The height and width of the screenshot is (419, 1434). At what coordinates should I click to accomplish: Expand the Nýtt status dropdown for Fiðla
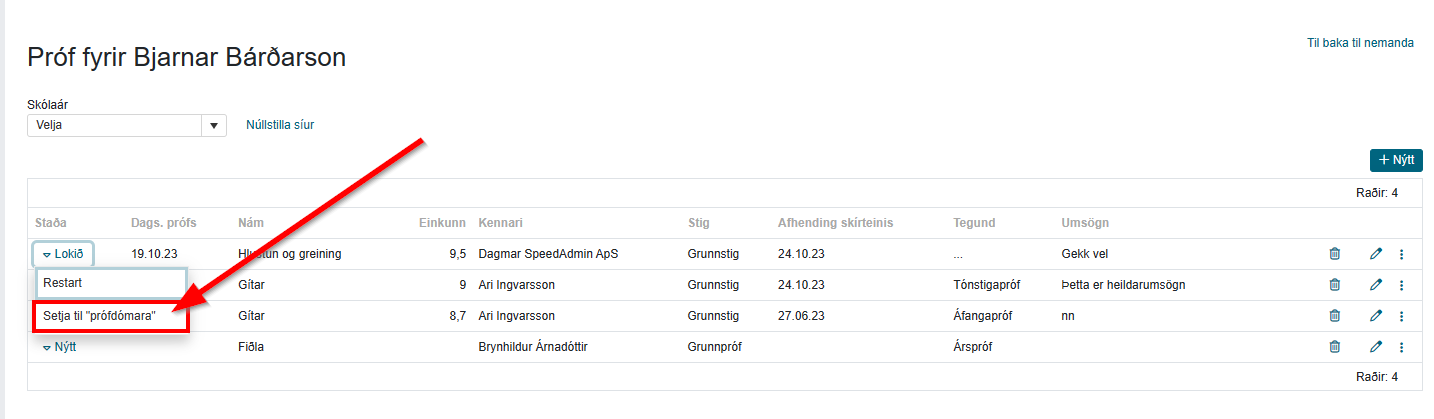coord(59,347)
